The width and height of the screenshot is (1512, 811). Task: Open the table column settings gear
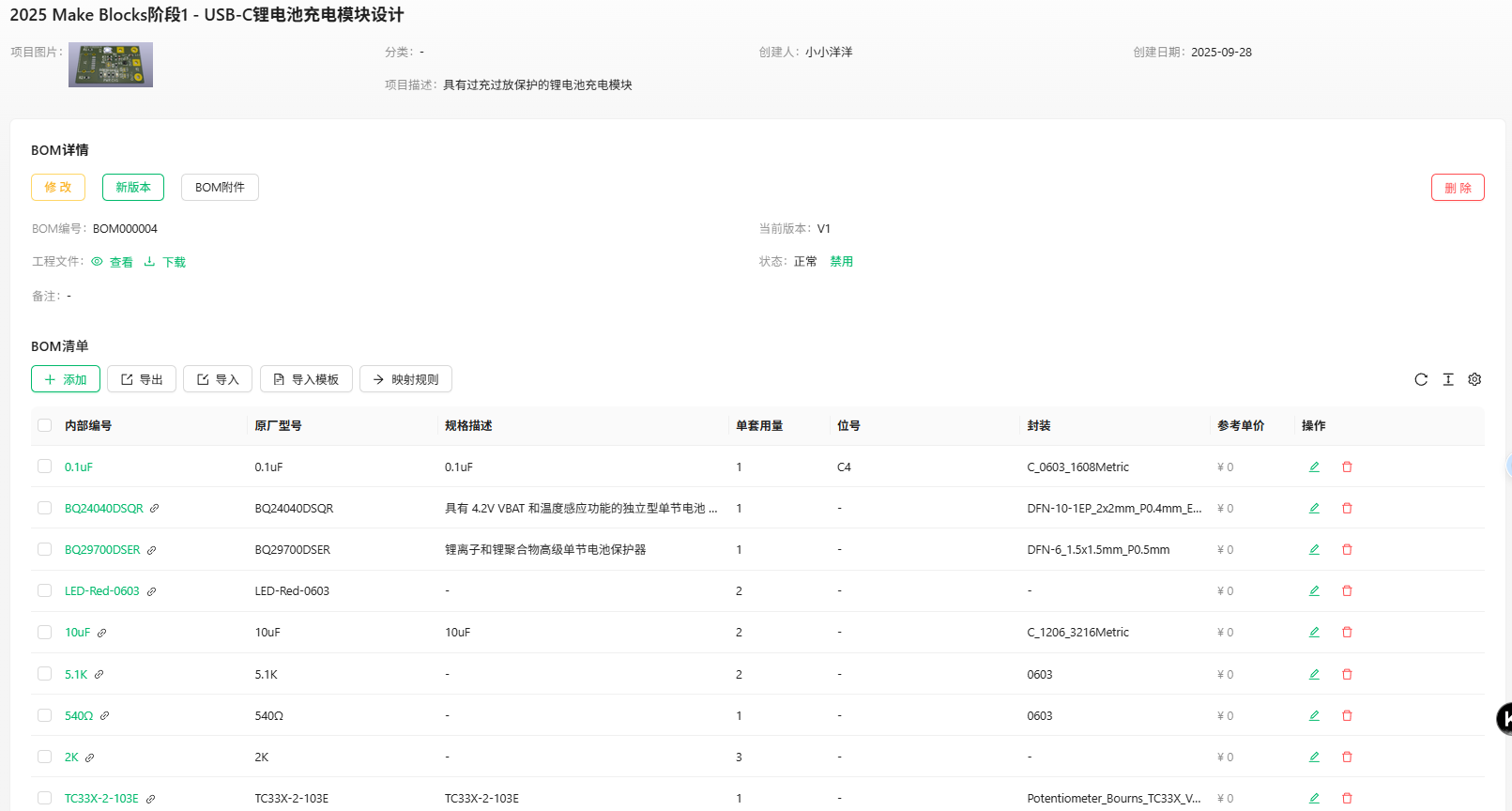pos(1474,379)
